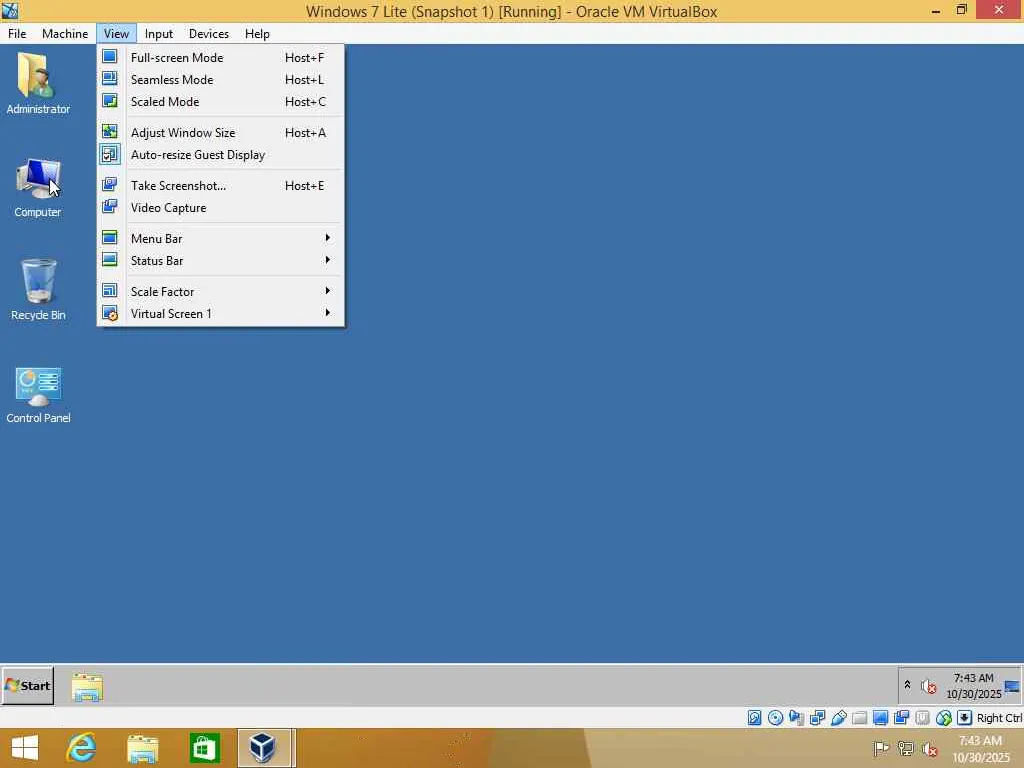Expand the Menu Bar submenu
The image size is (1024, 768).
tap(221, 238)
